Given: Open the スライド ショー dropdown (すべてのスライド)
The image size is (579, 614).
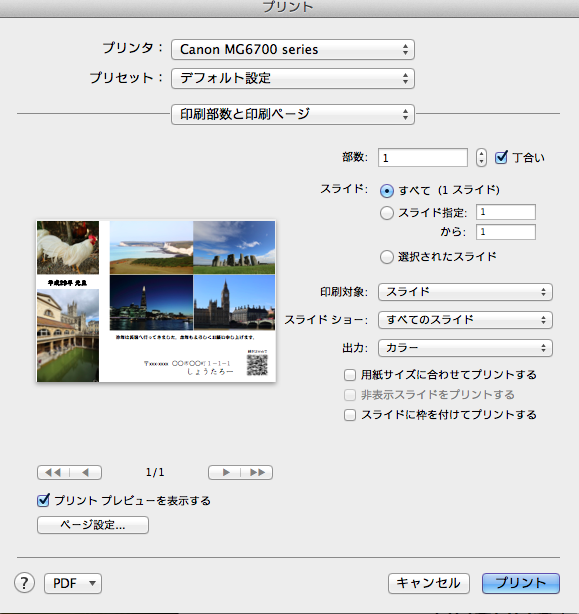Looking at the screenshot, I should [x=465, y=320].
